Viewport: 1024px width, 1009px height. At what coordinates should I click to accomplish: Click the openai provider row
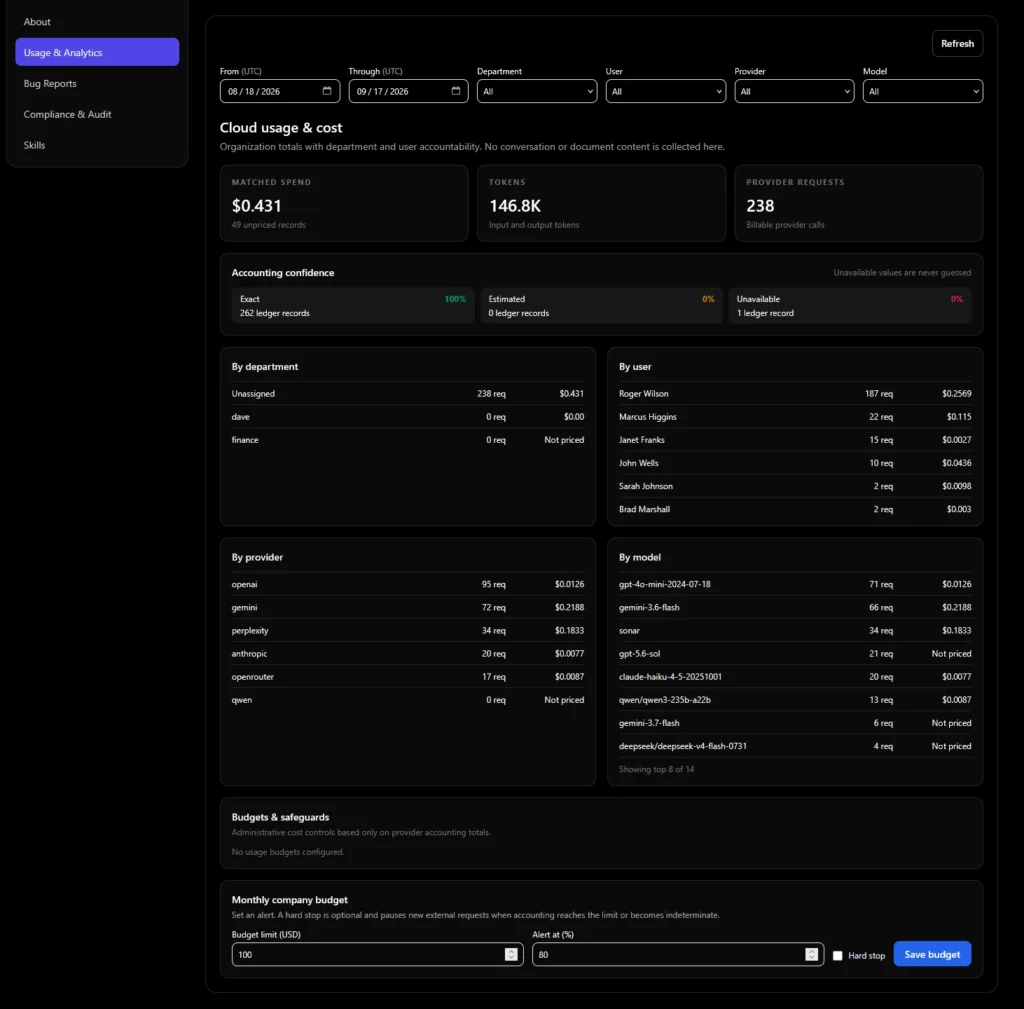tap(408, 584)
